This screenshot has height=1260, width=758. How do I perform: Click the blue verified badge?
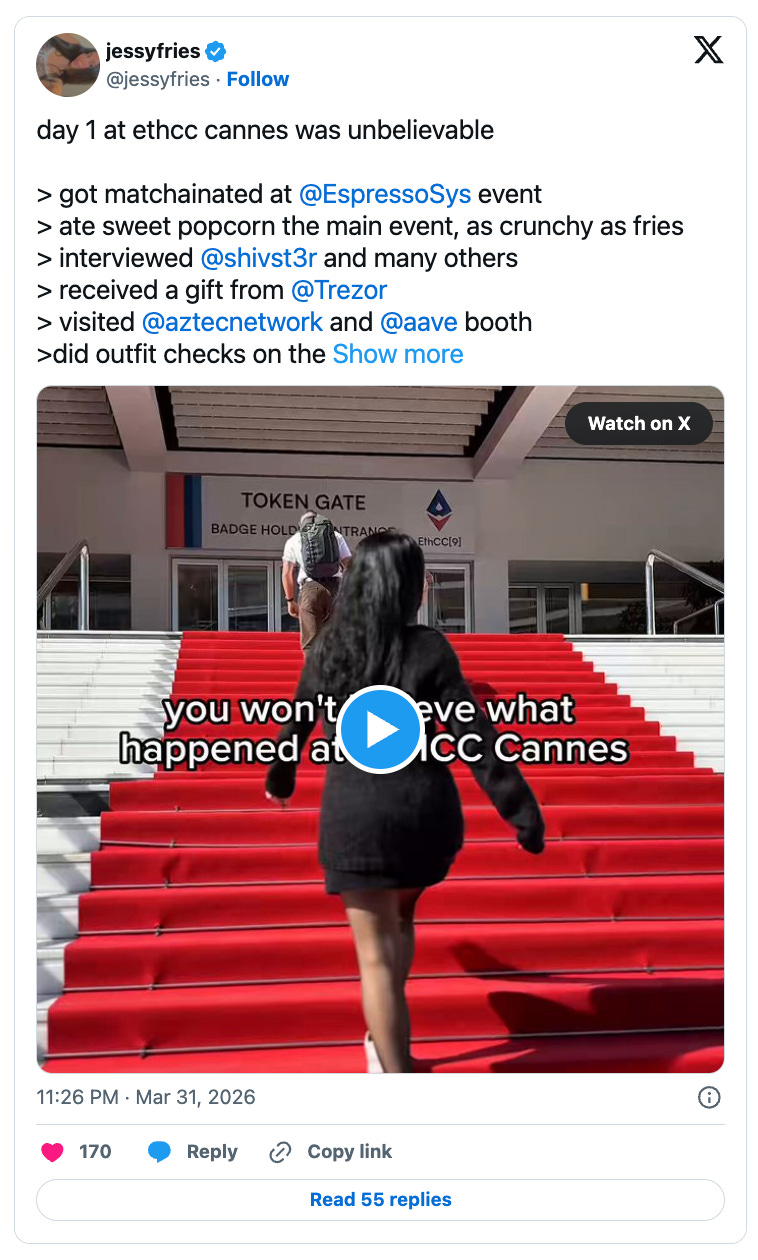215,51
